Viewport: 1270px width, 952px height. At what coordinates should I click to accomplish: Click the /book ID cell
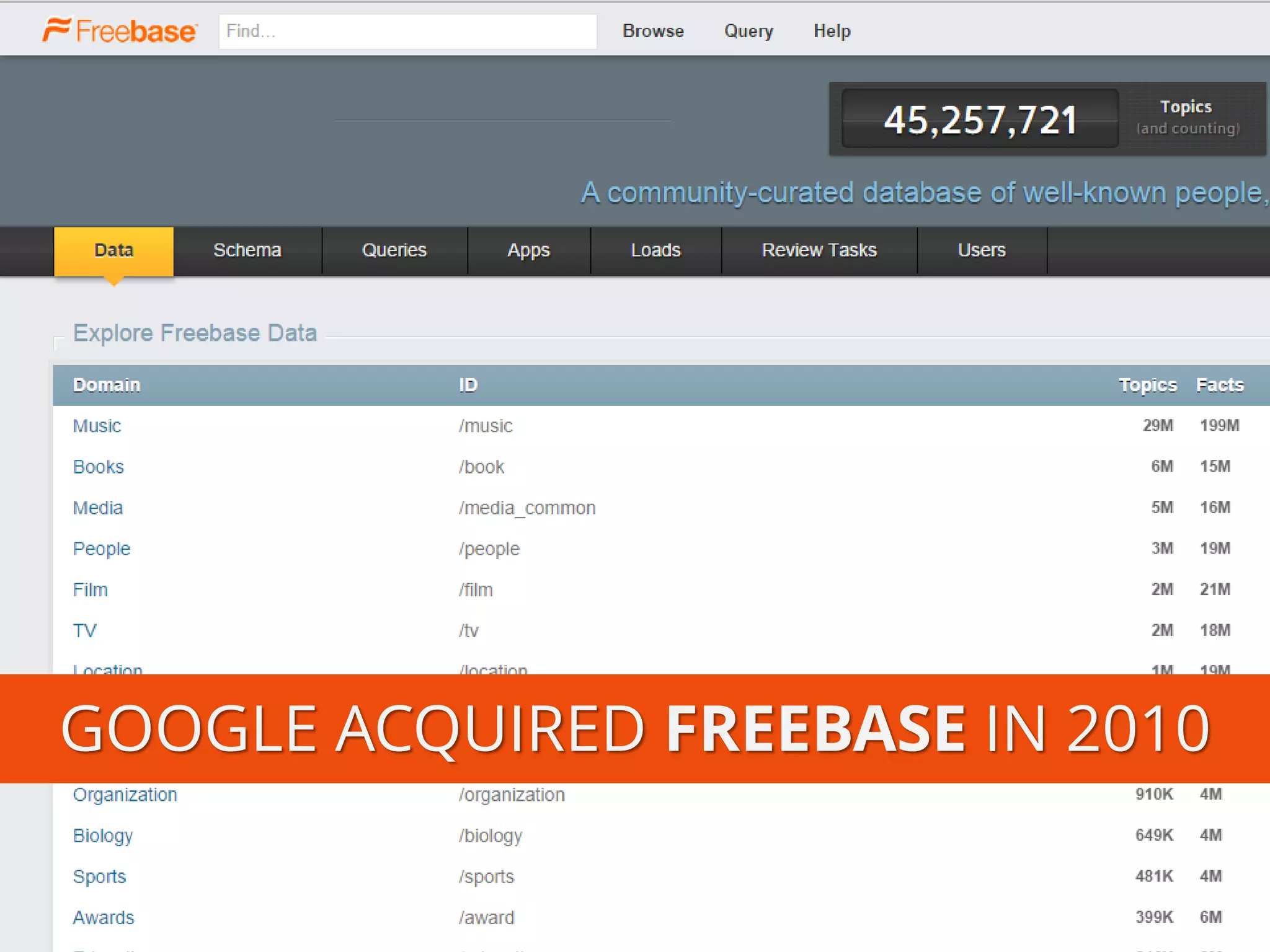point(481,467)
